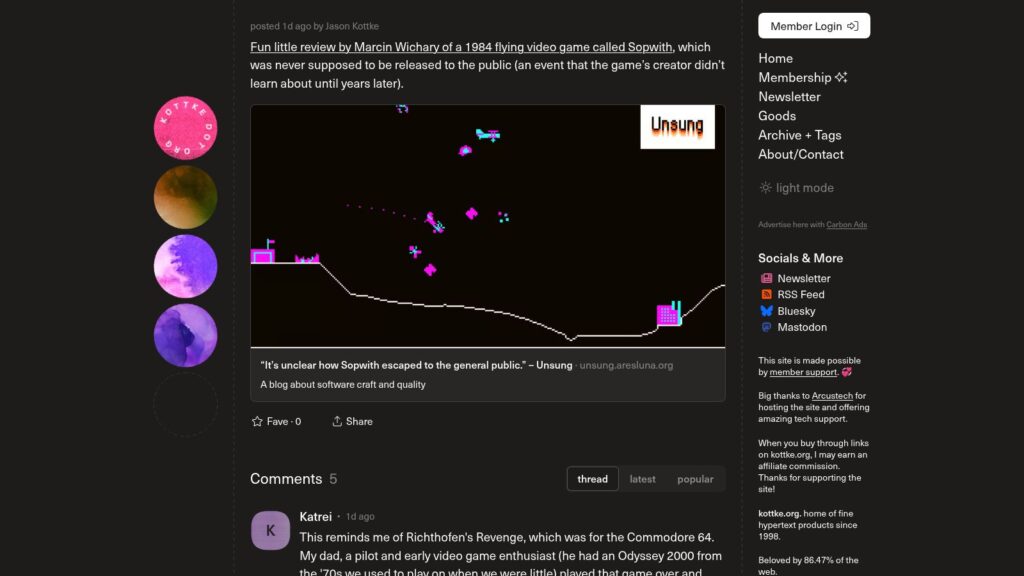This screenshot has width=1024, height=576.
Task: Open the Carbon Ads link
Action: point(846,225)
